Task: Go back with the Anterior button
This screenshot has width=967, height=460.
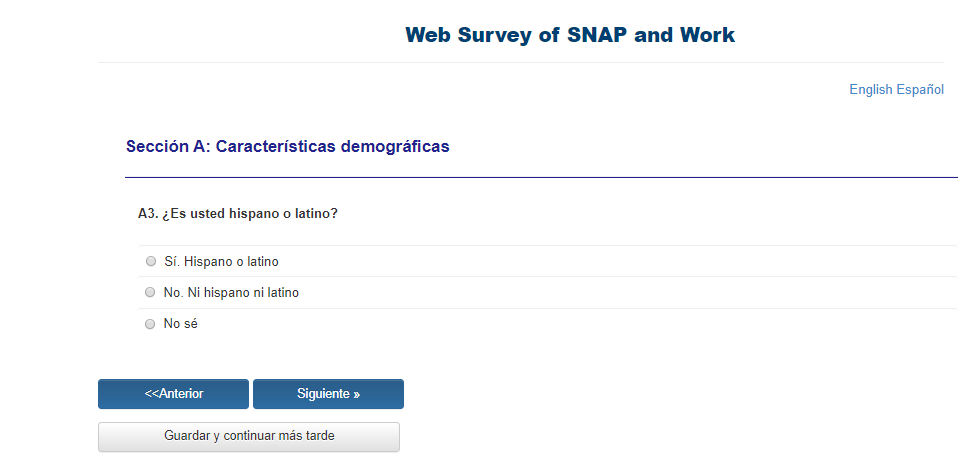Action: (173, 394)
